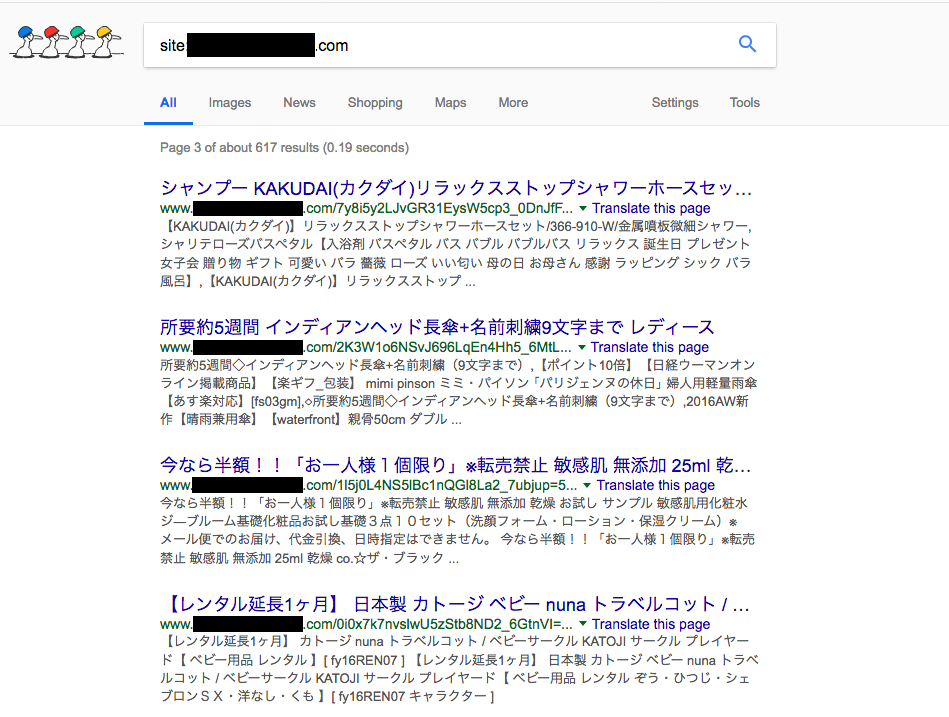Click the penguin doodle logo
Viewport: 949px width, 717px height.
click(x=67, y=42)
